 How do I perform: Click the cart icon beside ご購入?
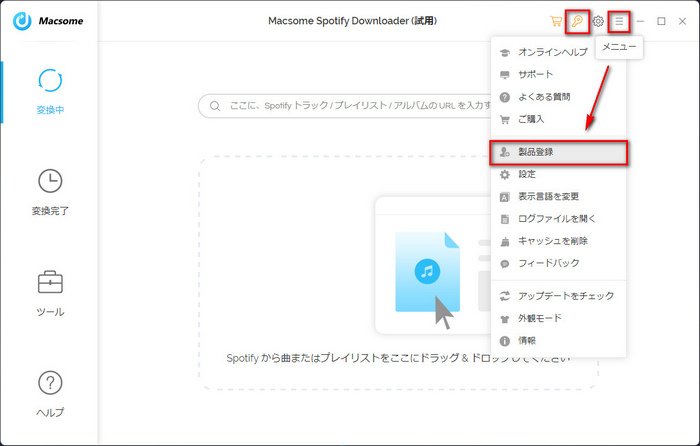504,120
